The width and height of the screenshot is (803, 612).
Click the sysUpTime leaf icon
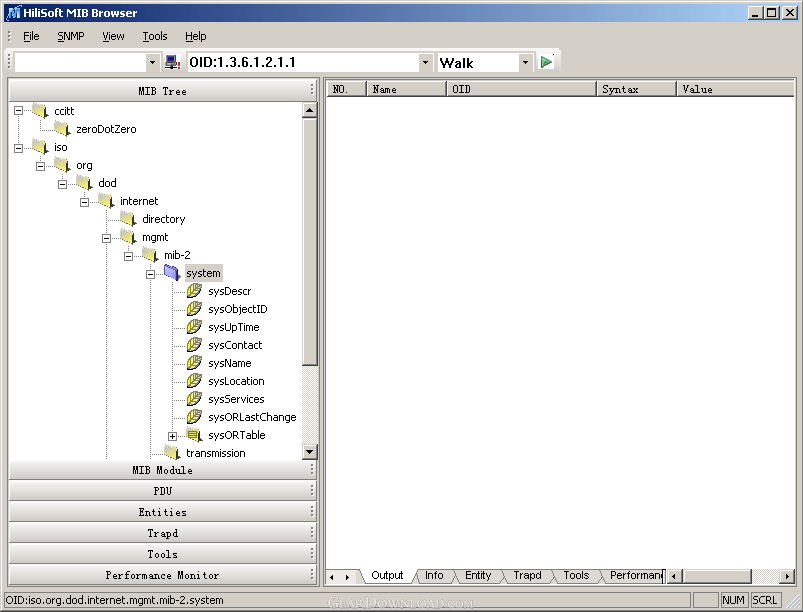(x=194, y=327)
